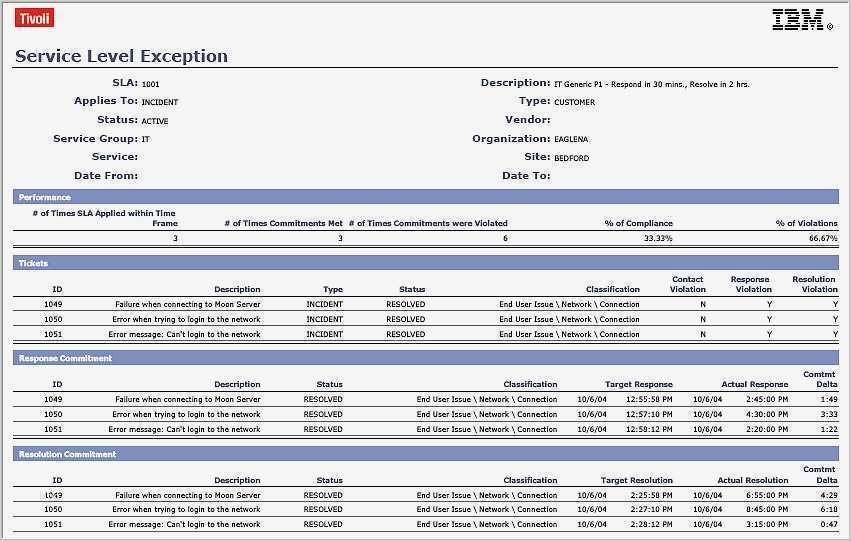
Task: Click the Classification header in the Tickets table
Action: point(613,289)
